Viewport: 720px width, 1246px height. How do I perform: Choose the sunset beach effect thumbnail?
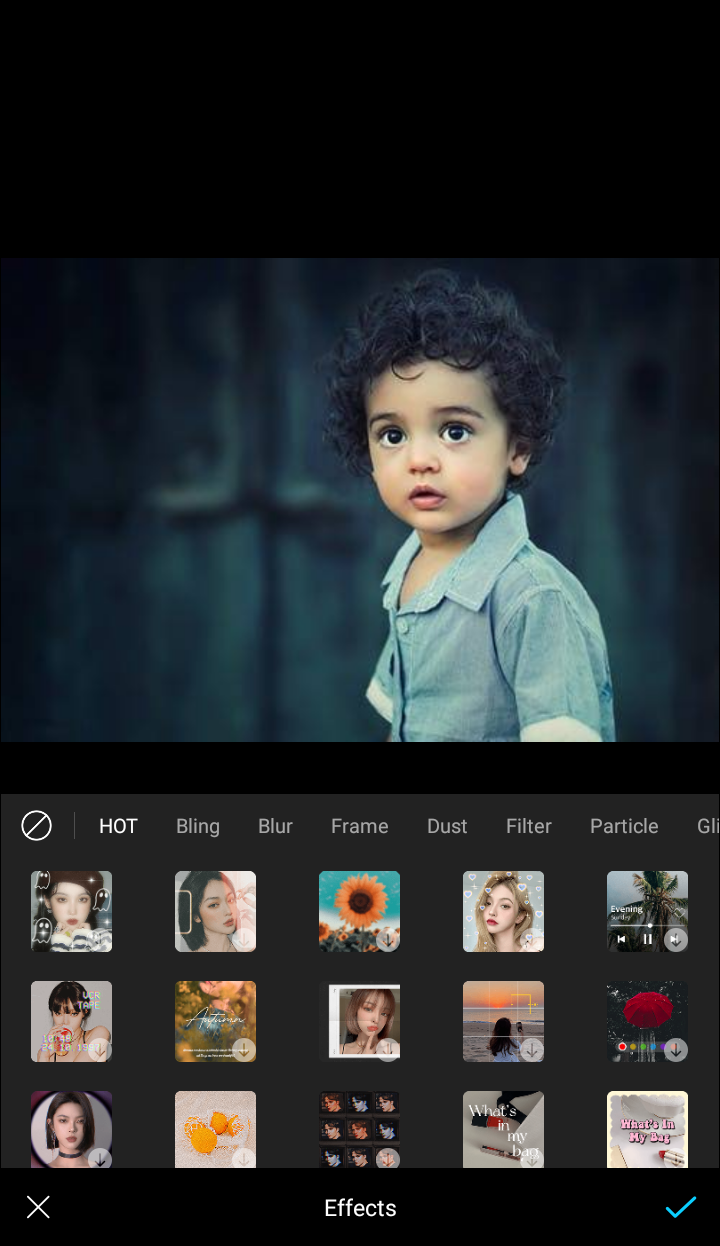503,1021
